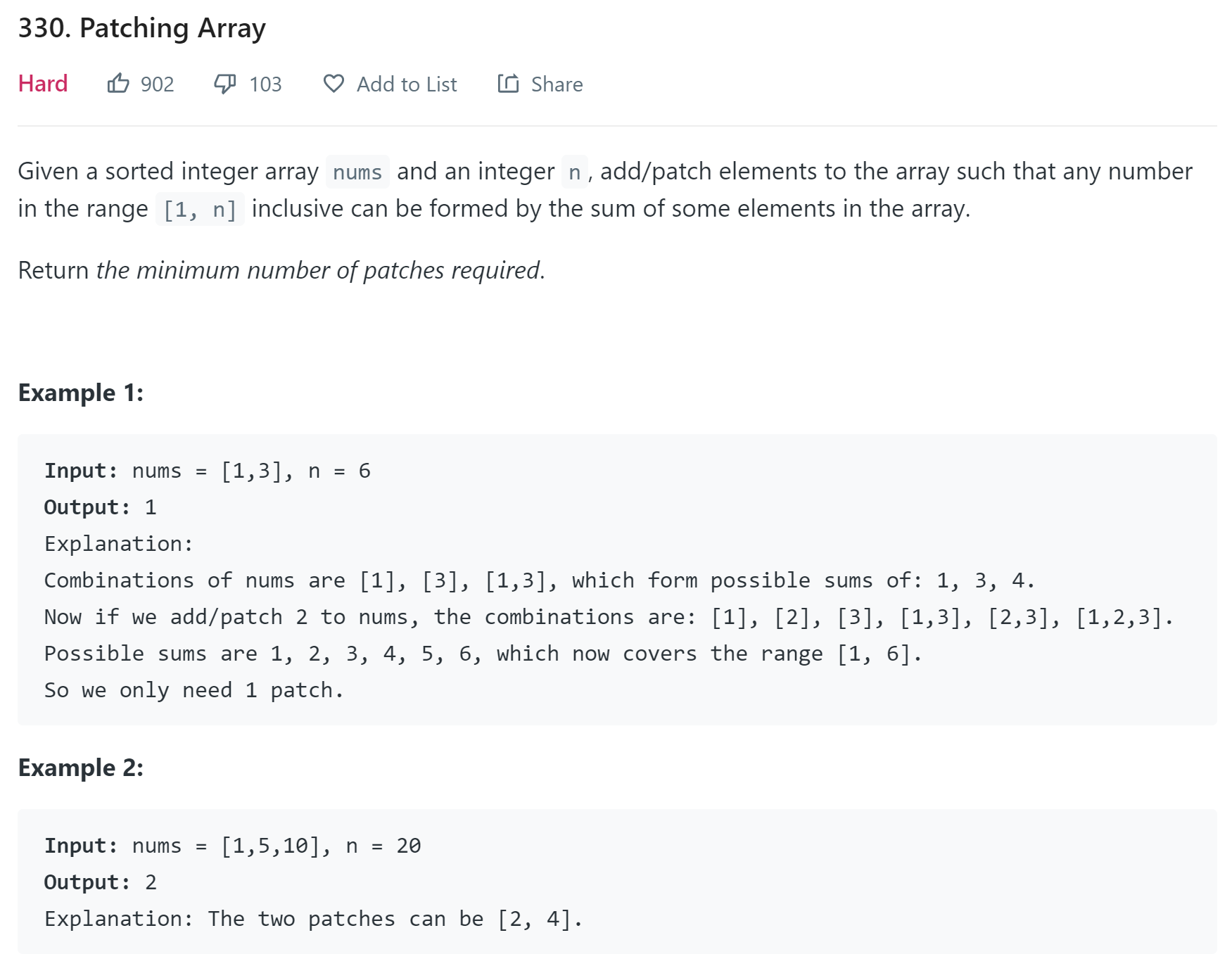Click the inline code letter n
Screen dimensions: 1232x966
574,172
